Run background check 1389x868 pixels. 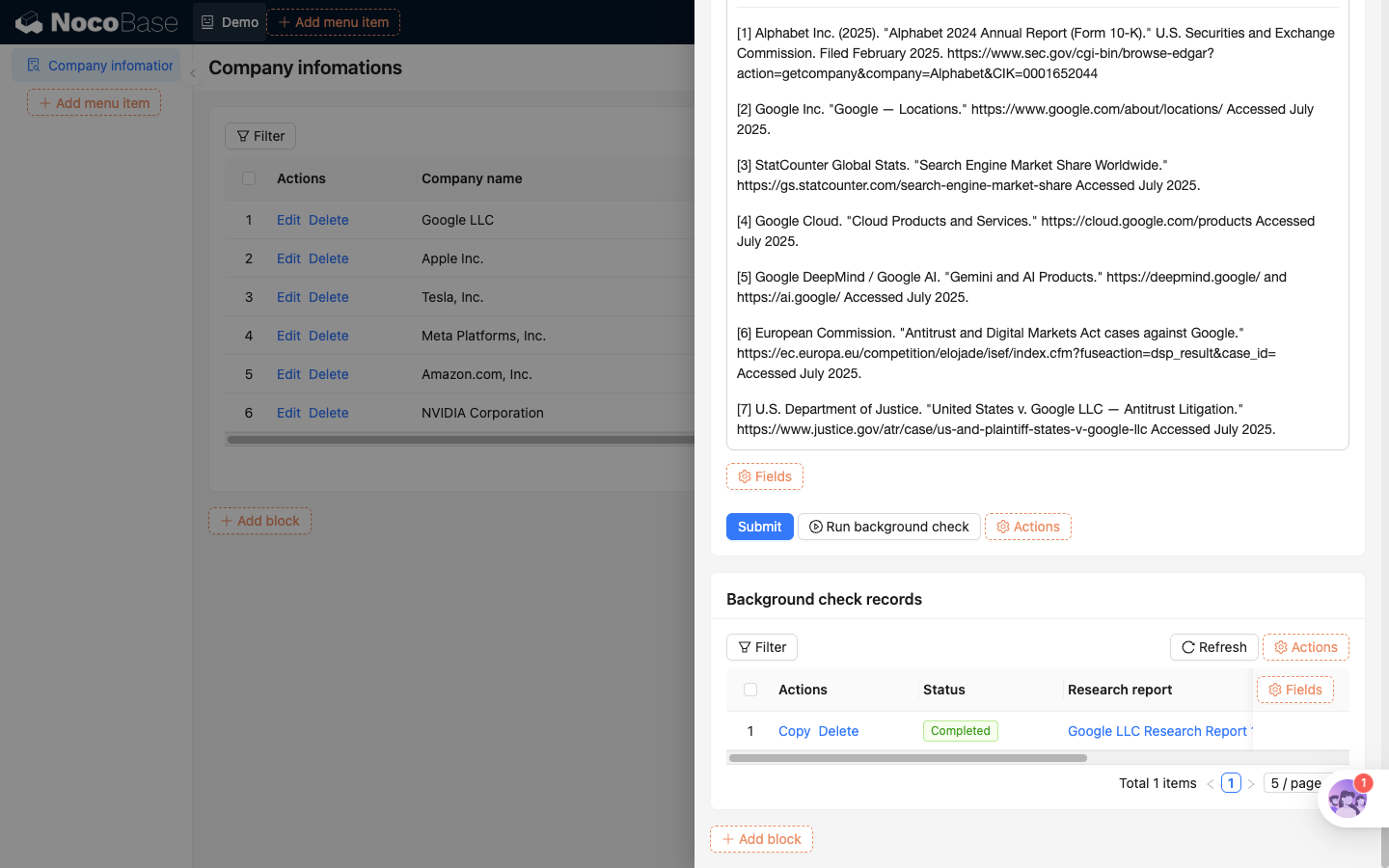[x=889, y=527]
